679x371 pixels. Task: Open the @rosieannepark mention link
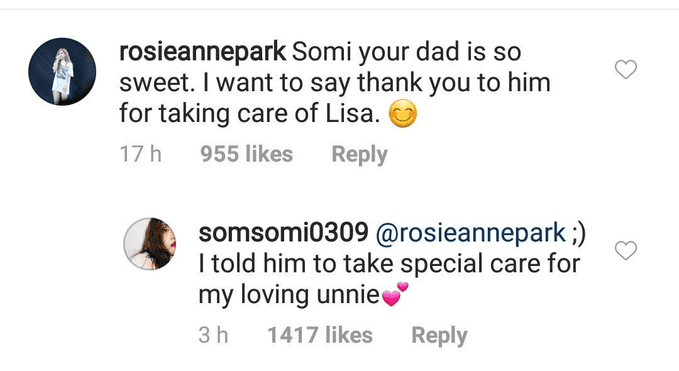471,233
